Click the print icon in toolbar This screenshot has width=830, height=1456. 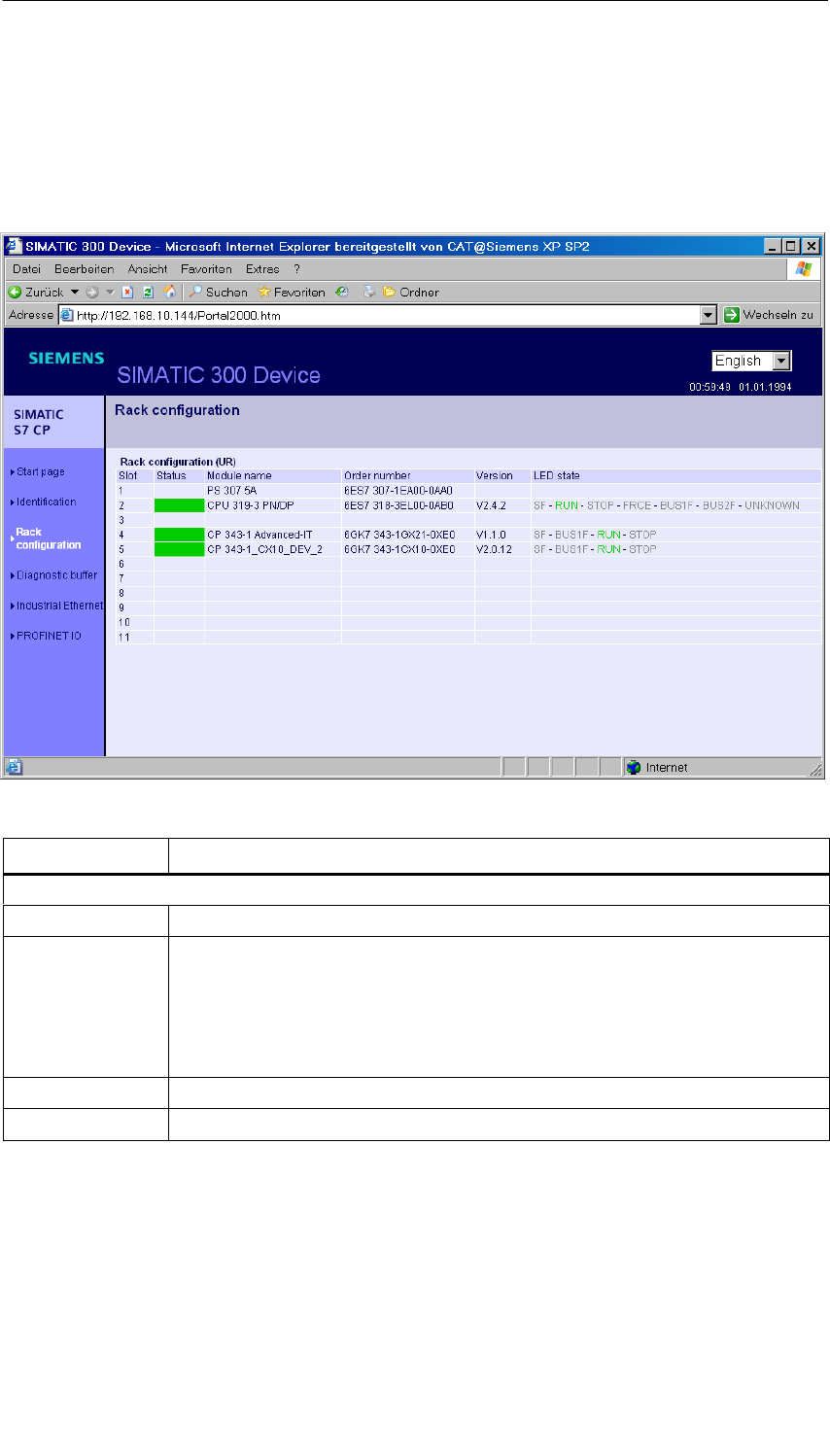[369, 292]
